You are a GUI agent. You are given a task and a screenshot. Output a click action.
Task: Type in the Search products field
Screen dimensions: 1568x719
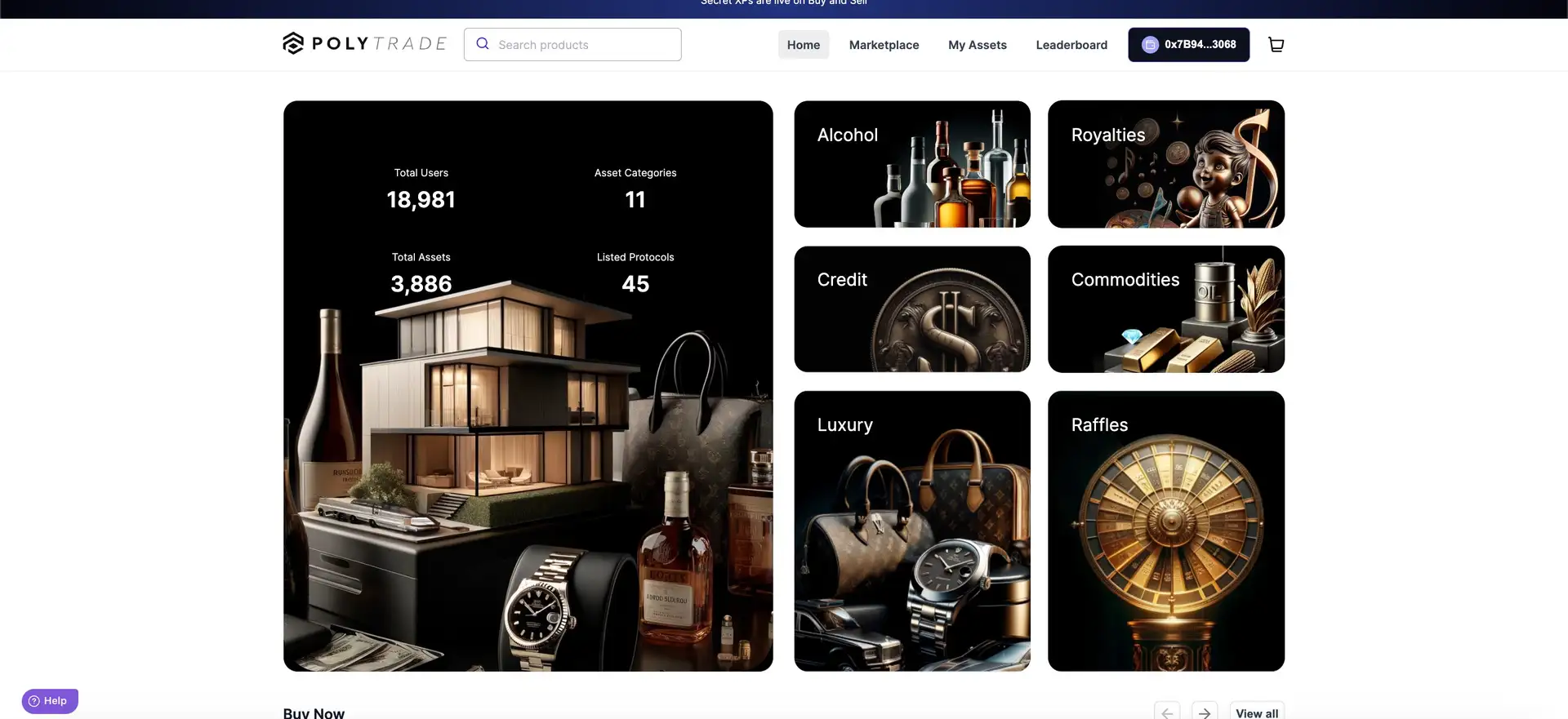[584, 45]
